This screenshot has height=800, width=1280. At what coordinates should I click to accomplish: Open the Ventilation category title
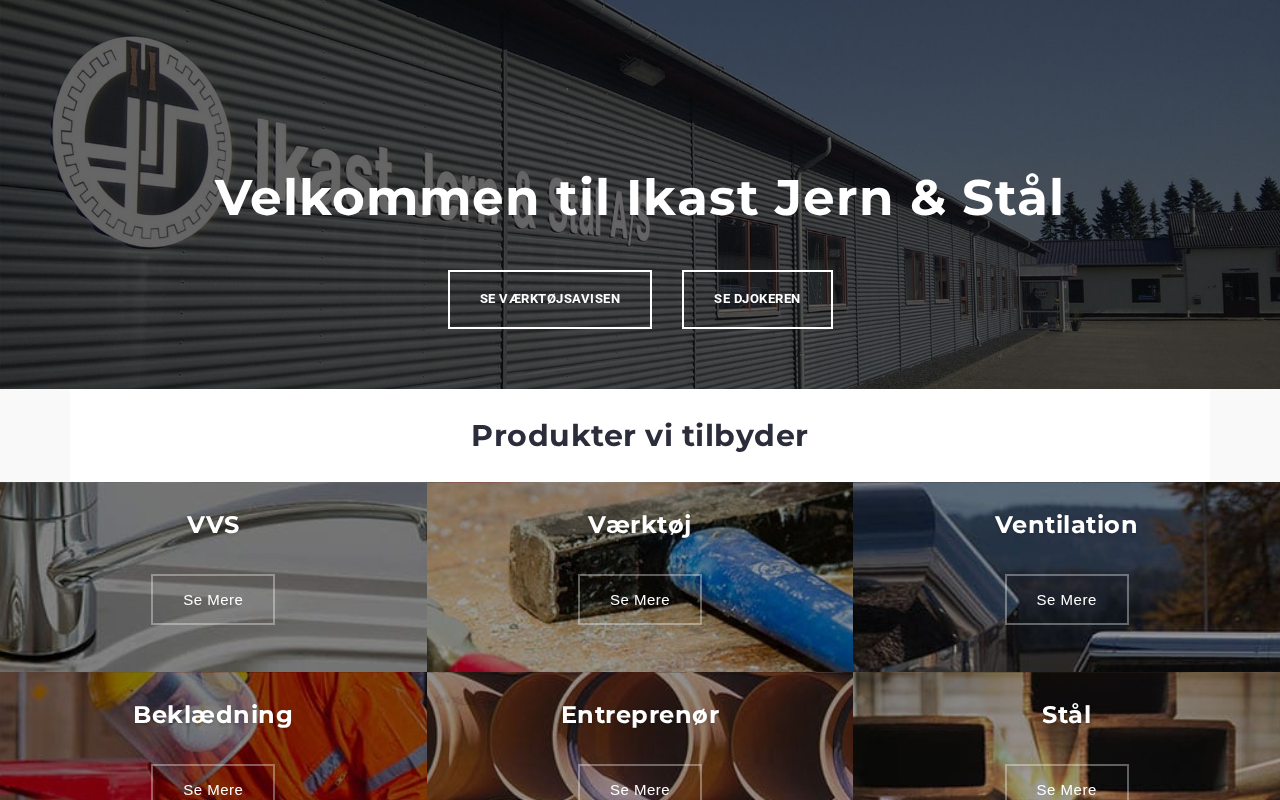pos(1066,525)
